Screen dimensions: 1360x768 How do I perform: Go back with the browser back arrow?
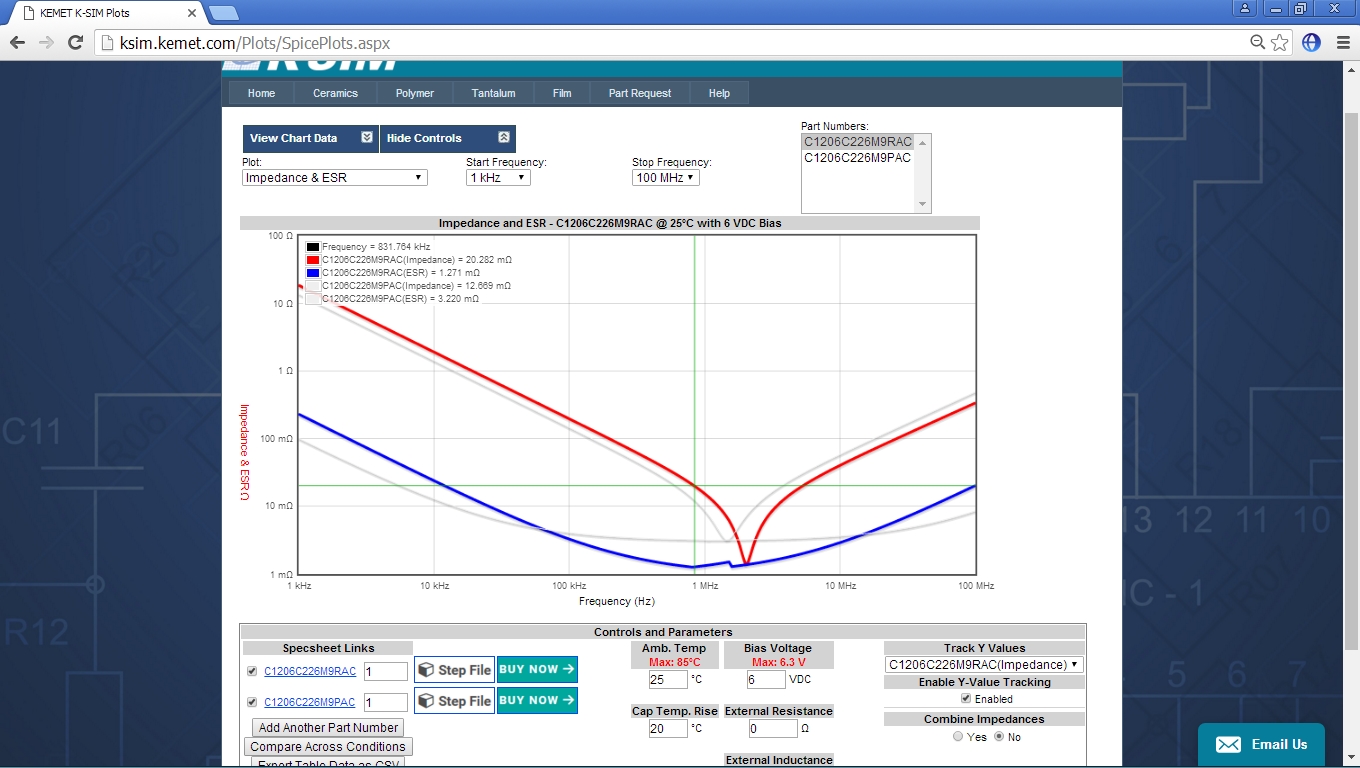point(17,43)
